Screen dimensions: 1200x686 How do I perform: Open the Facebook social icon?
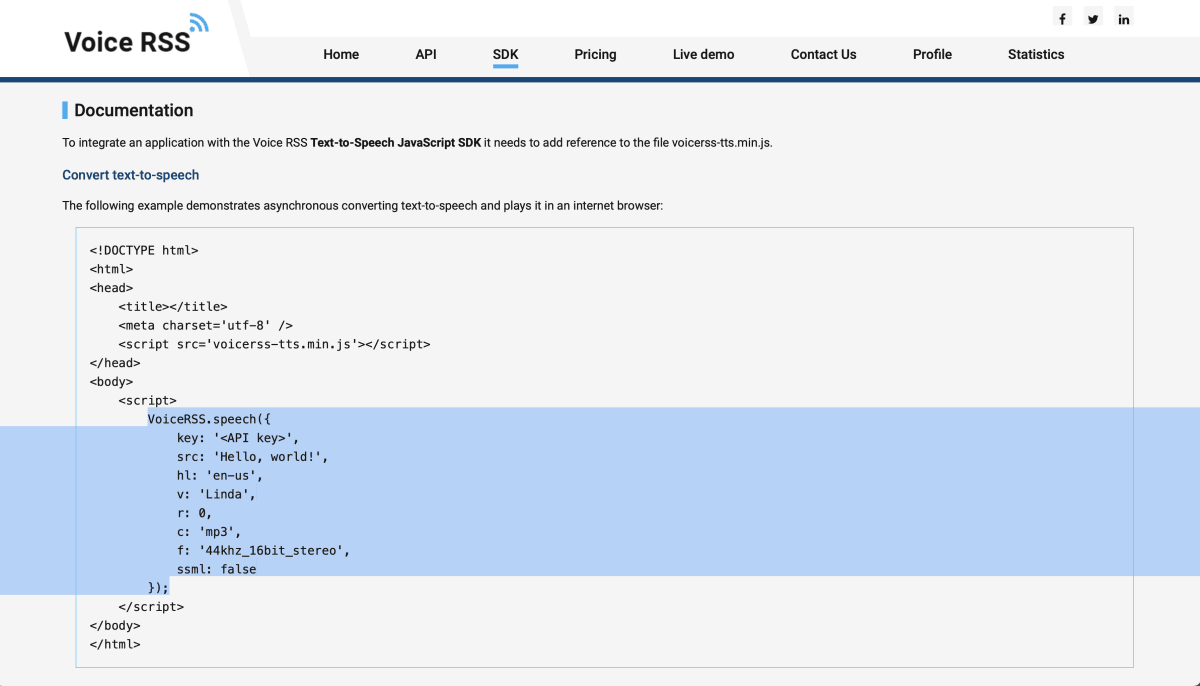[1062, 18]
